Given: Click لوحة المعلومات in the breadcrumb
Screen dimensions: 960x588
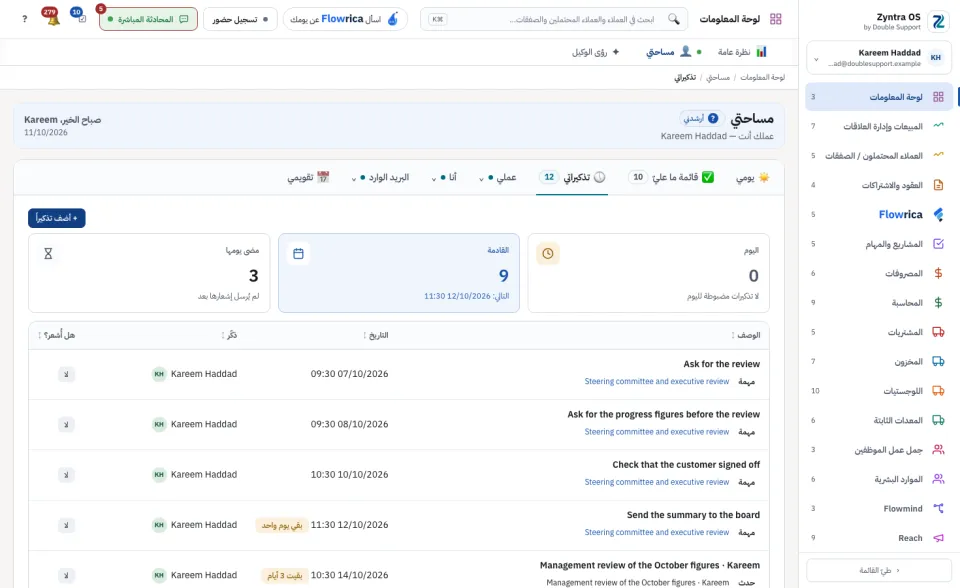Looking at the screenshot, I should coord(762,77).
